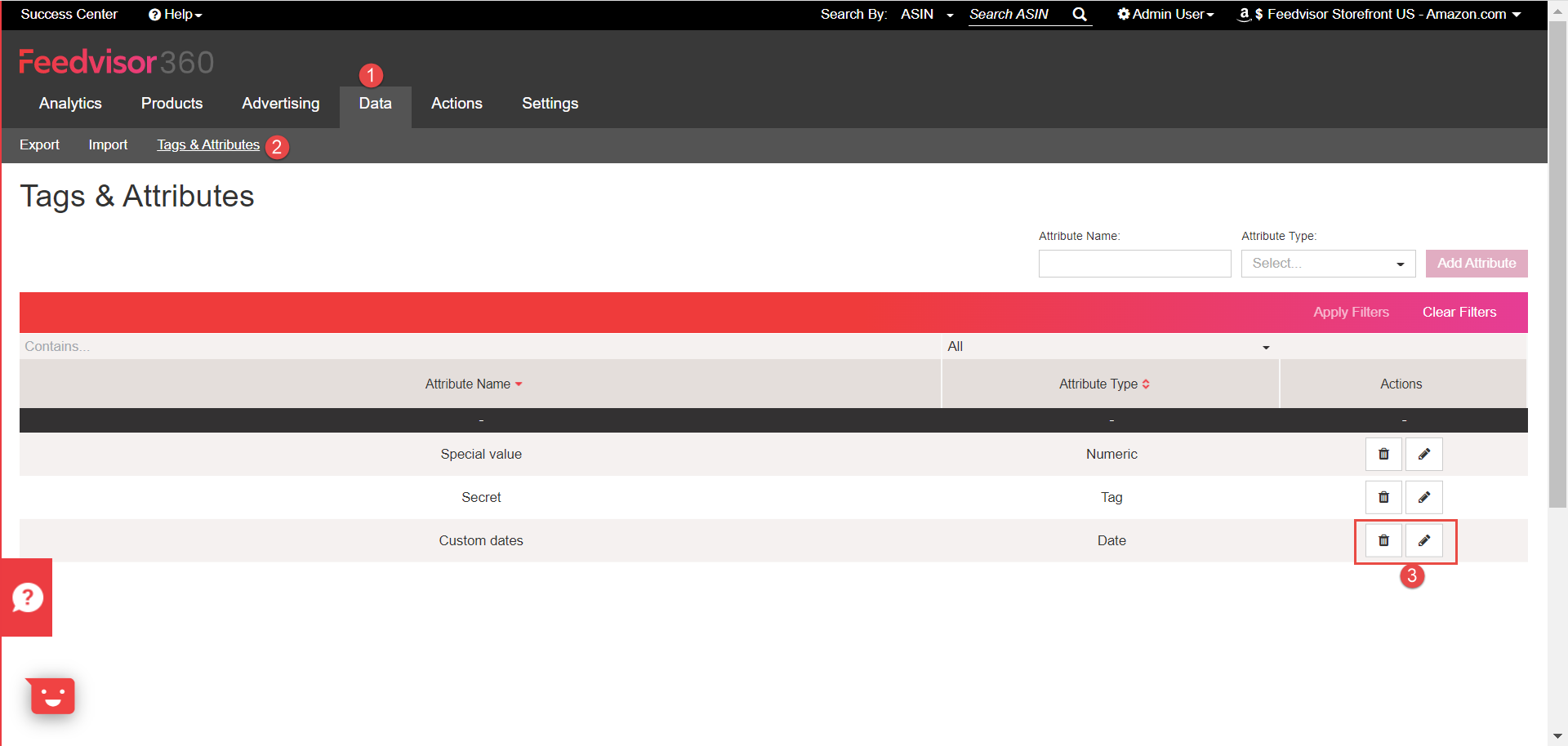Edit the Custom dates attribute
Viewport: 1568px width, 746px height.
1424,540
